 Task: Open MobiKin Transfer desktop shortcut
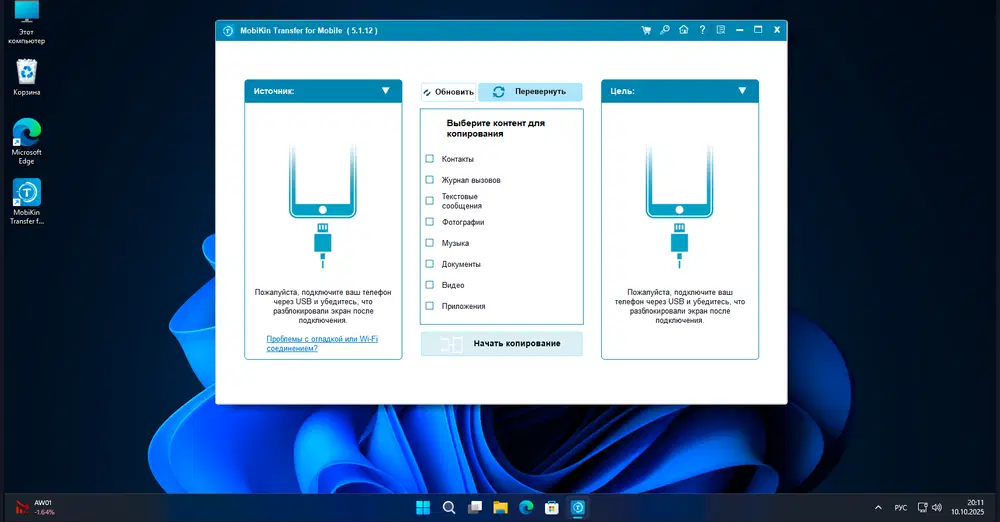pos(26,202)
